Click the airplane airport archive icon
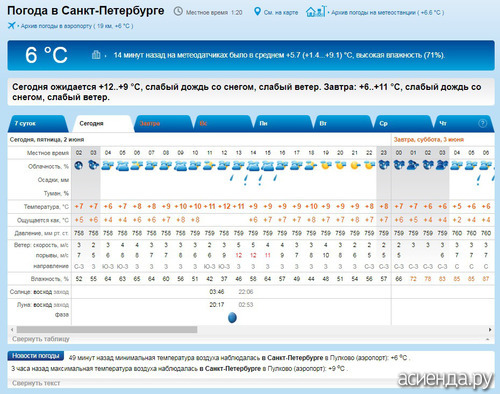Viewport: 500px width, 394px height. click(12, 25)
